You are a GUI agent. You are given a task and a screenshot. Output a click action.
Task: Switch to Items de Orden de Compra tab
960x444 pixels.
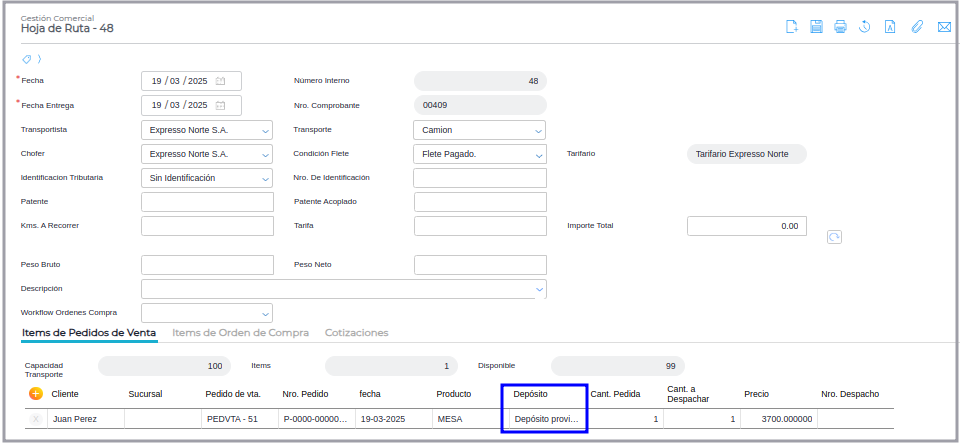(240, 332)
